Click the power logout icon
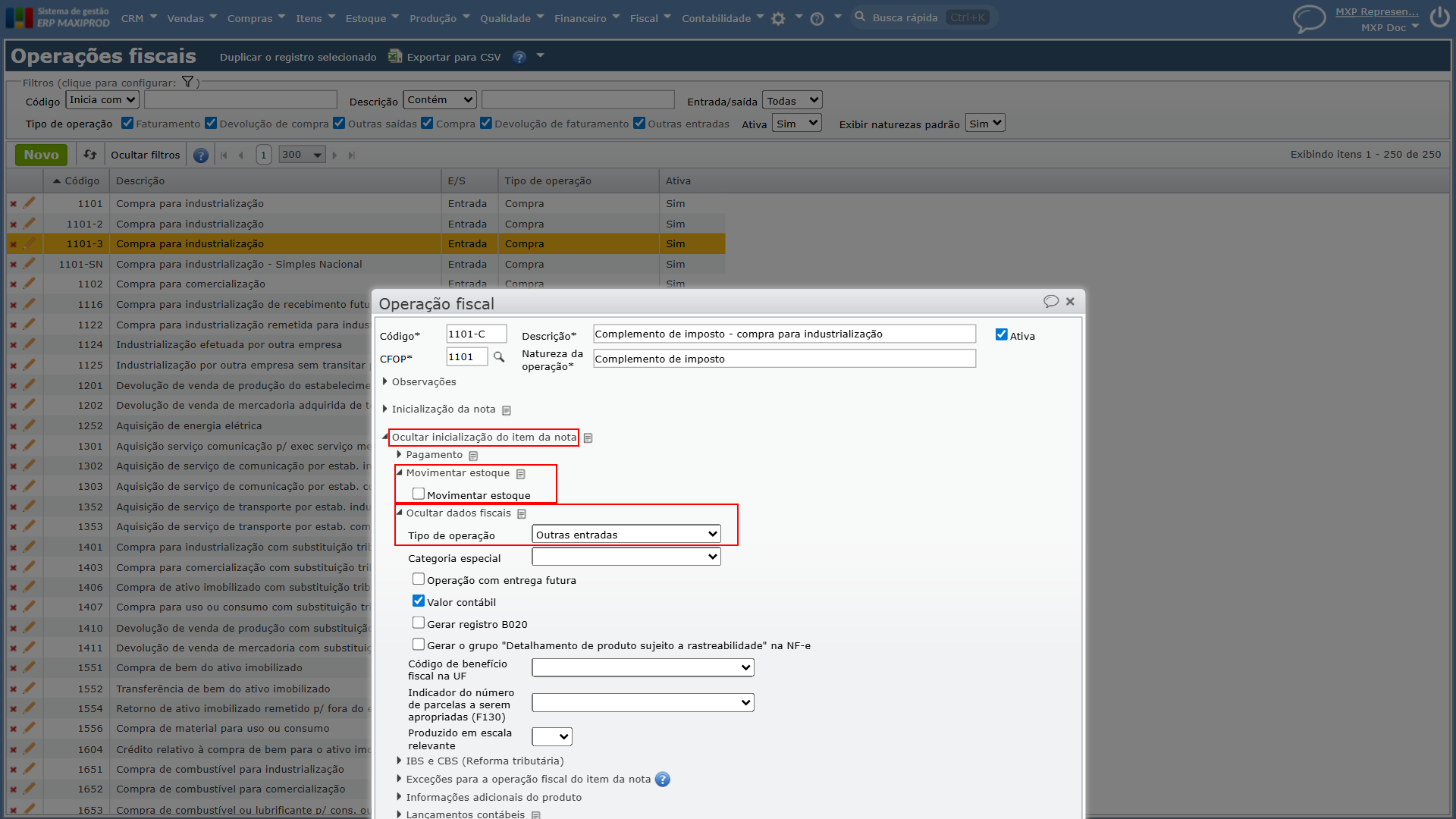The image size is (1456, 819). click(1439, 17)
